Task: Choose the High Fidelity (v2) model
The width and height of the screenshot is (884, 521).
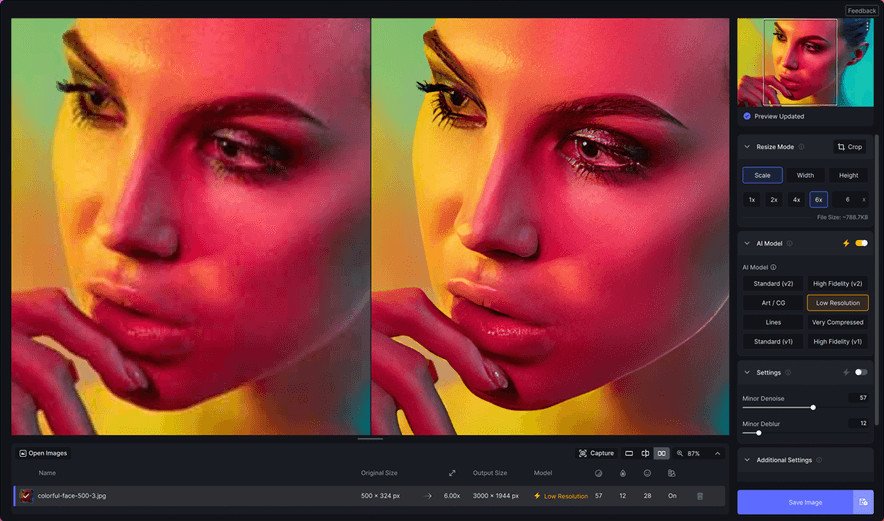Action: (x=837, y=283)
